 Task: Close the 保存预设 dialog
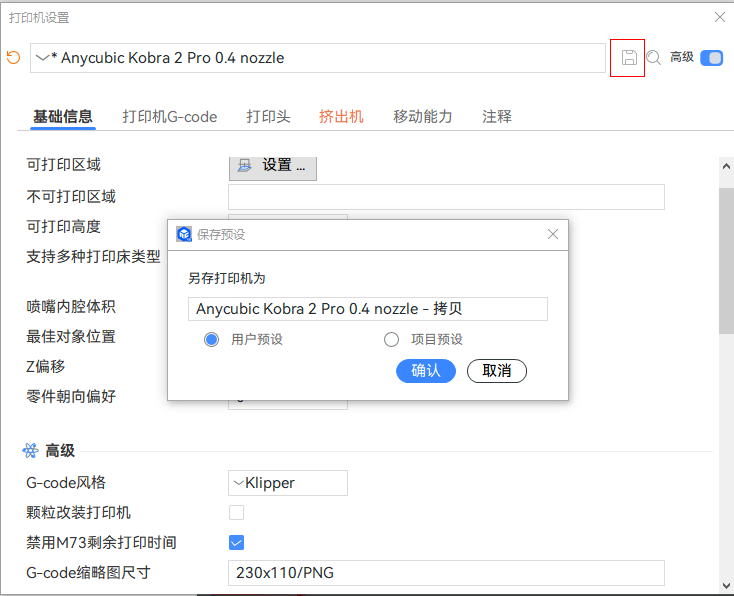click(x=553, y=234)
